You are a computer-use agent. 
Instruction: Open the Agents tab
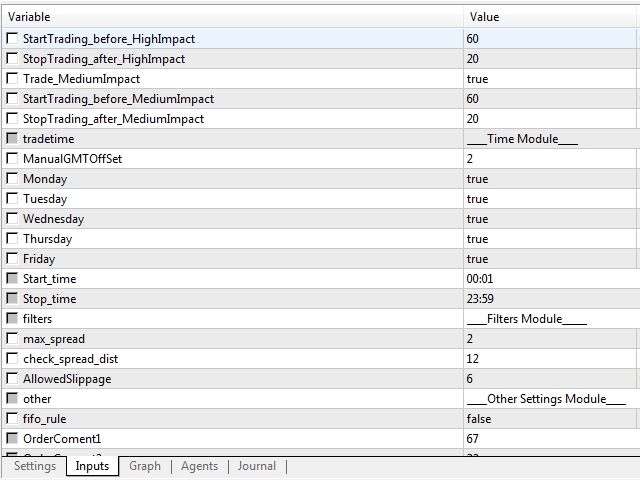pos(199,466)
